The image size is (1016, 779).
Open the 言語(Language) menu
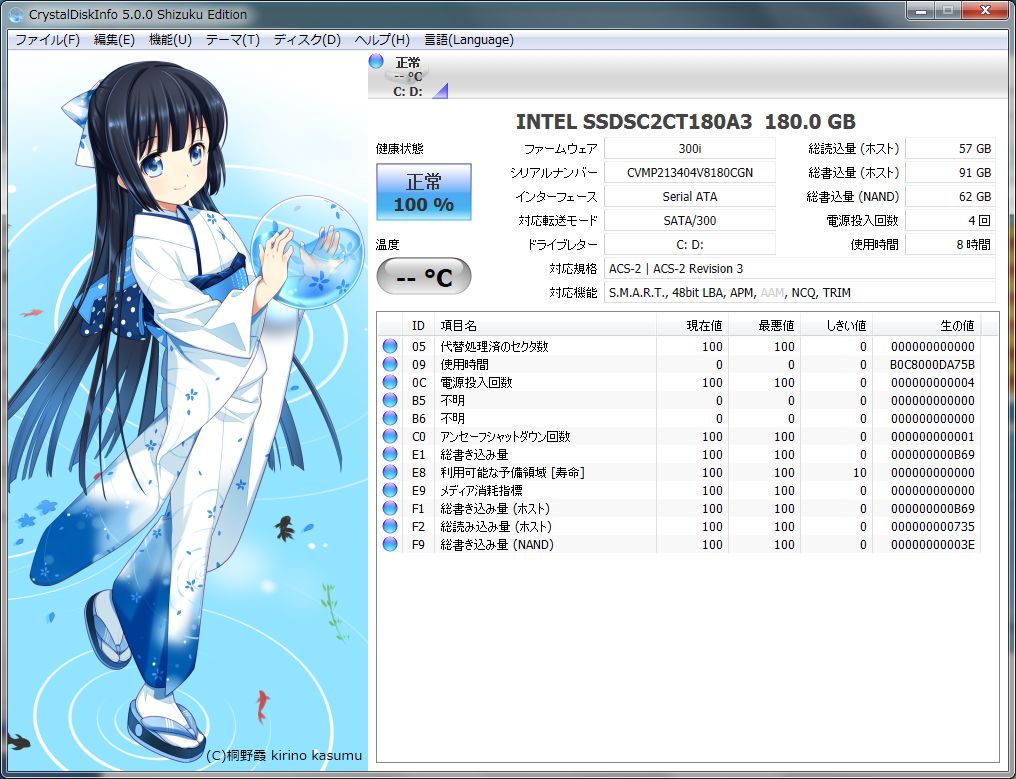pyautogui.click(x=469, y=40)
